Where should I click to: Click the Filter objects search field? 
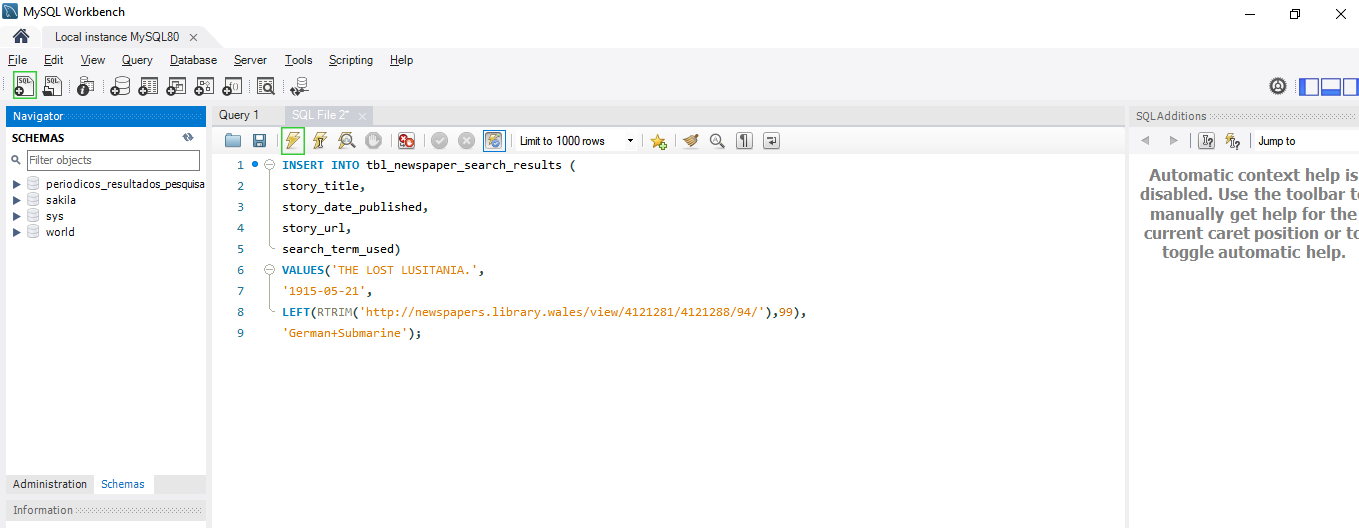[x=113, y=160]
